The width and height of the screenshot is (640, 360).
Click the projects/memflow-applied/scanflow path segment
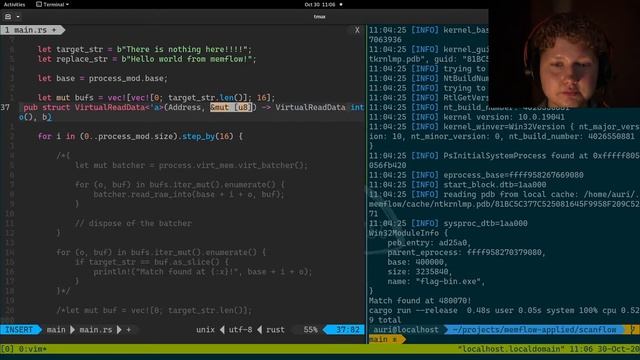tap(535, 329)
